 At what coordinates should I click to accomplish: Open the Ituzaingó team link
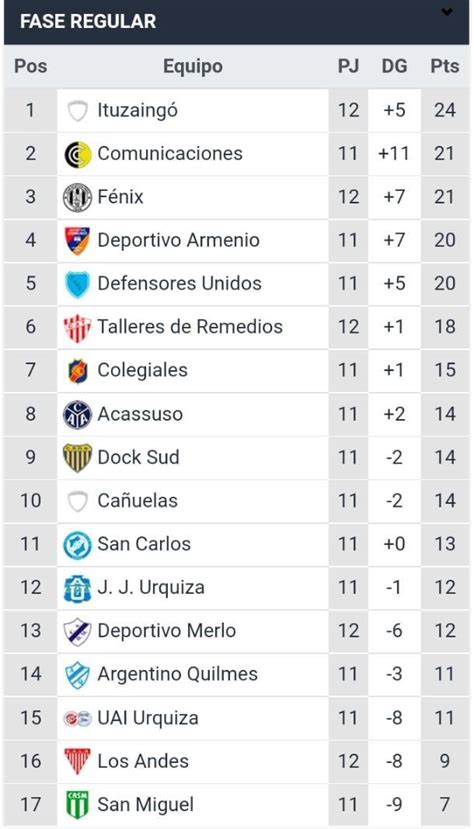[x=137, y=110]
